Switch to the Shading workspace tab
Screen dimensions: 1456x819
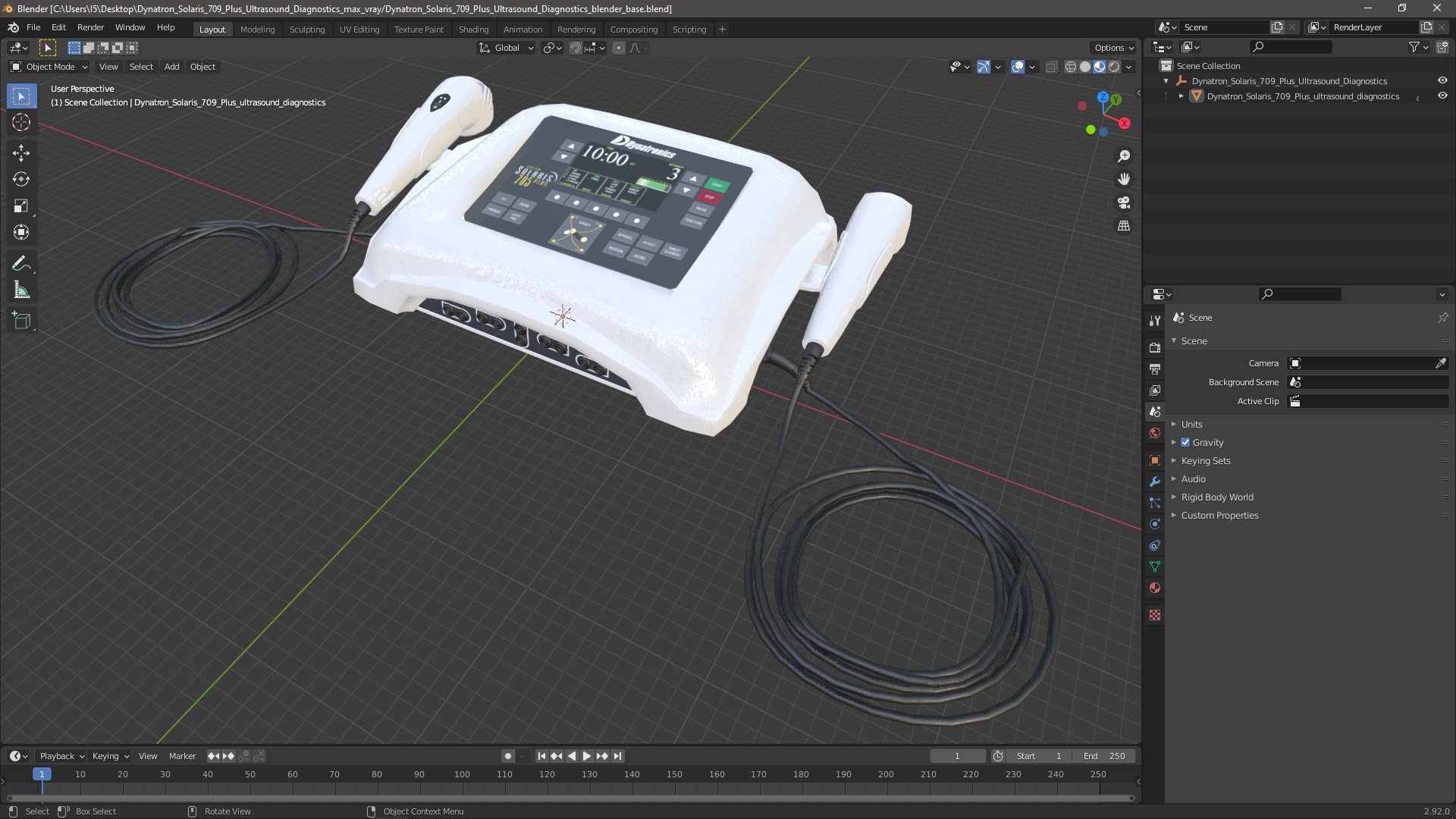(x=473, y=30)
